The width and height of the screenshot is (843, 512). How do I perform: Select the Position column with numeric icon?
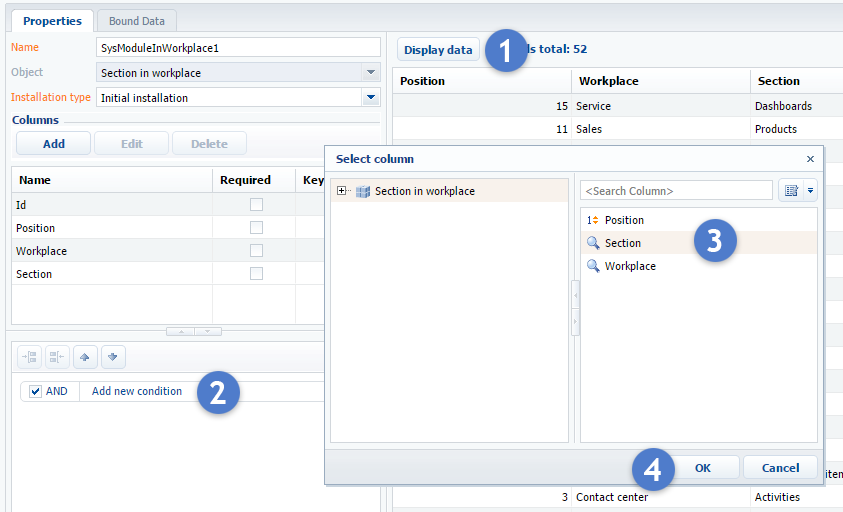pyautogui.click(x=624, y=220)
